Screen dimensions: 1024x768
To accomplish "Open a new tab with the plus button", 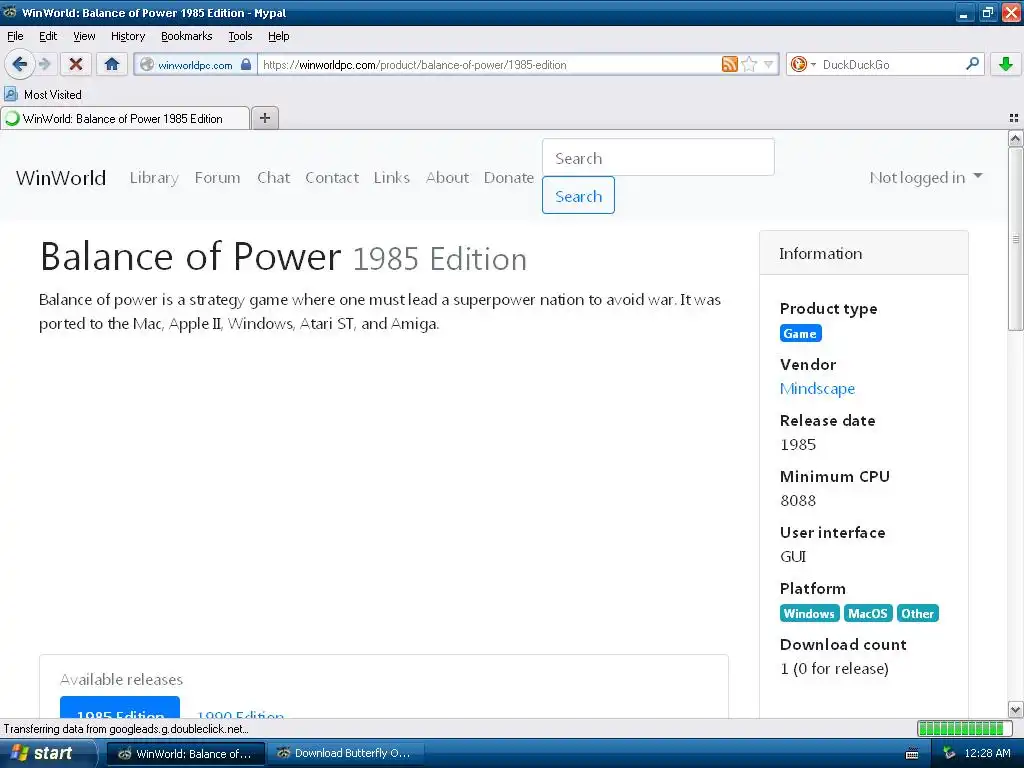I will (264, 118).
